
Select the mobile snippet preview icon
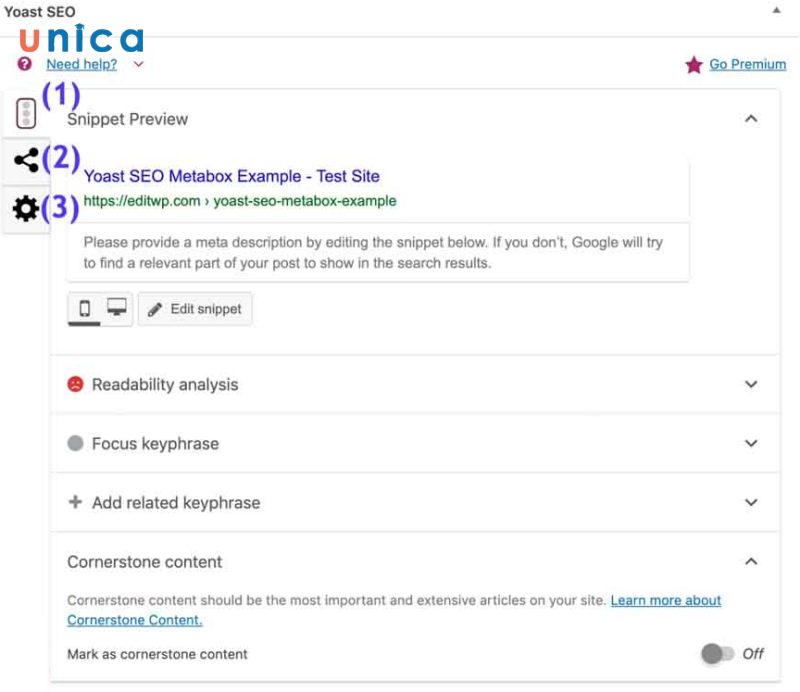[86, 309]
